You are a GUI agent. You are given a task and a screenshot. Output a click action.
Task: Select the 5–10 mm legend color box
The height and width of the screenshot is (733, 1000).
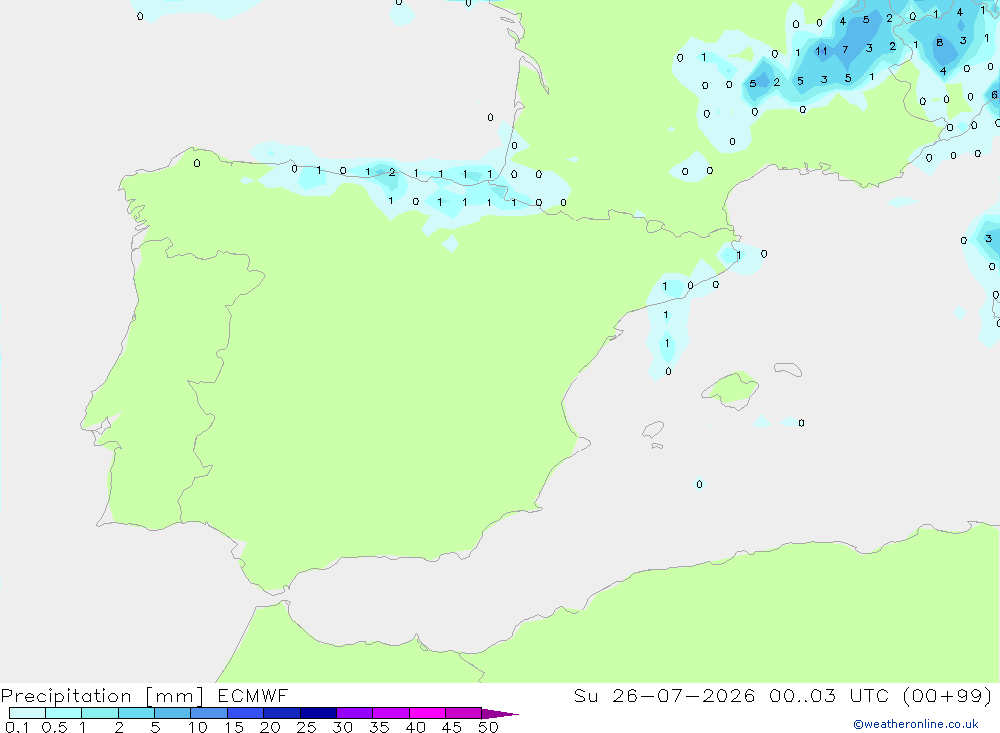172,713
